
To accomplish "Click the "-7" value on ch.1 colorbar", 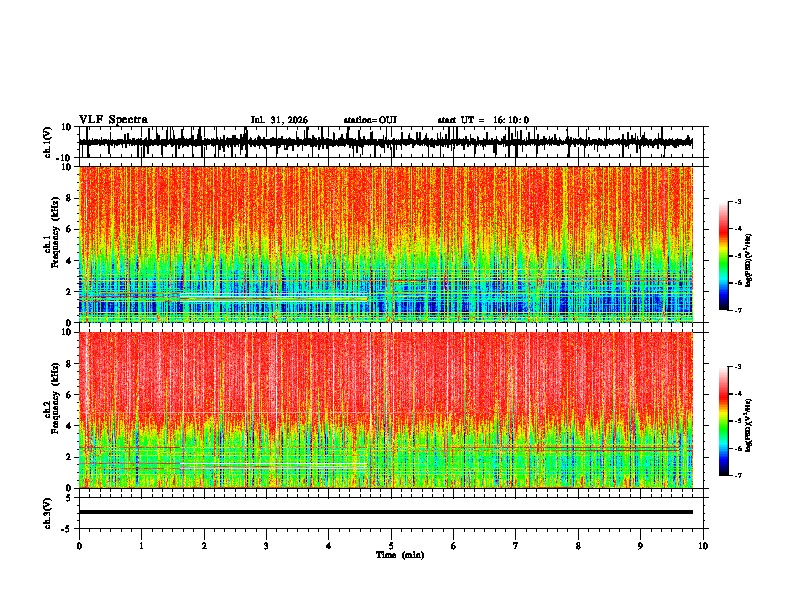I will (x=737, y=310).
